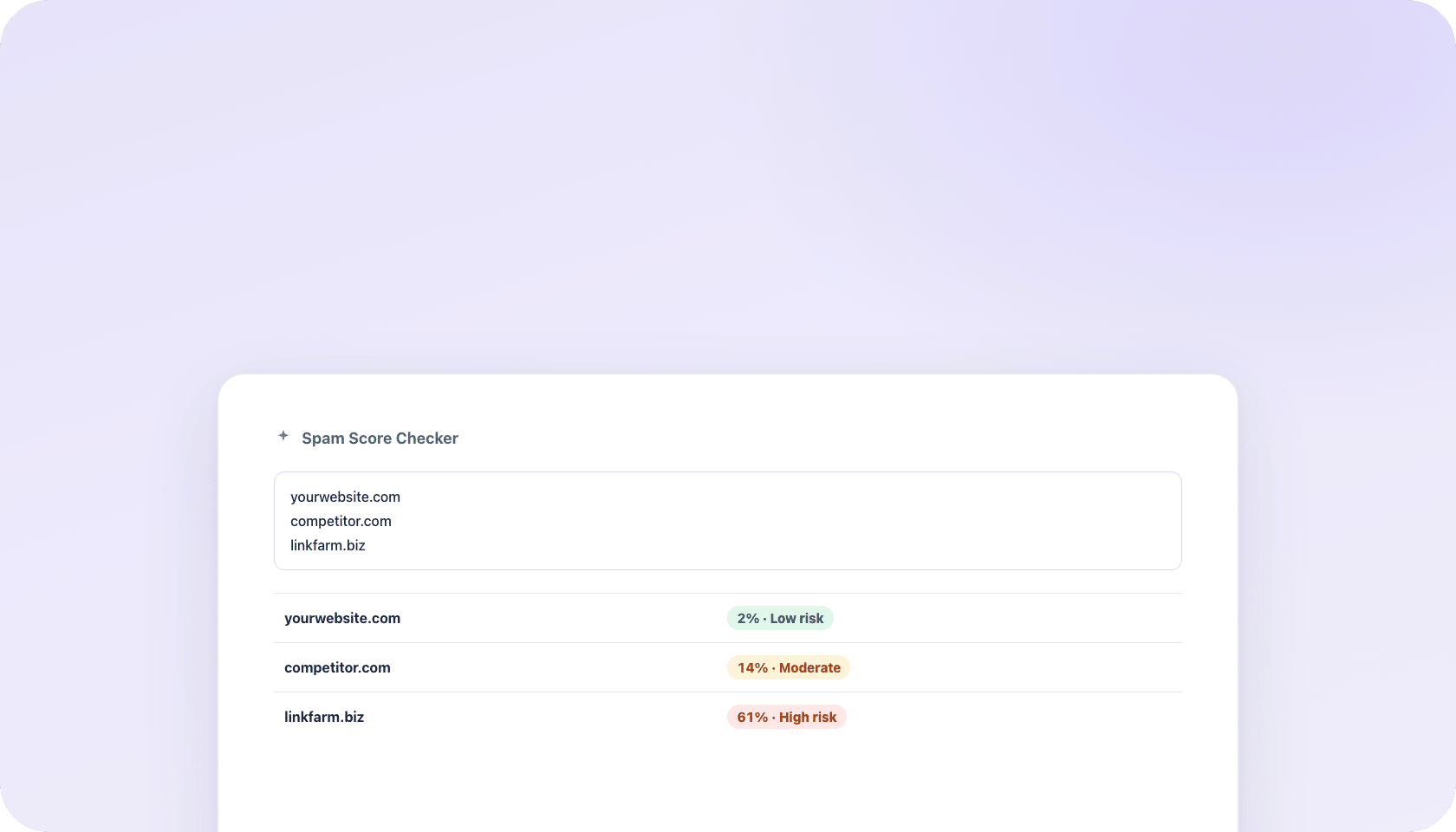This screenshot has width=1456, height=832.
Task: Click linkfarm.biz line in the text area
Action: (x=328, y=545)
